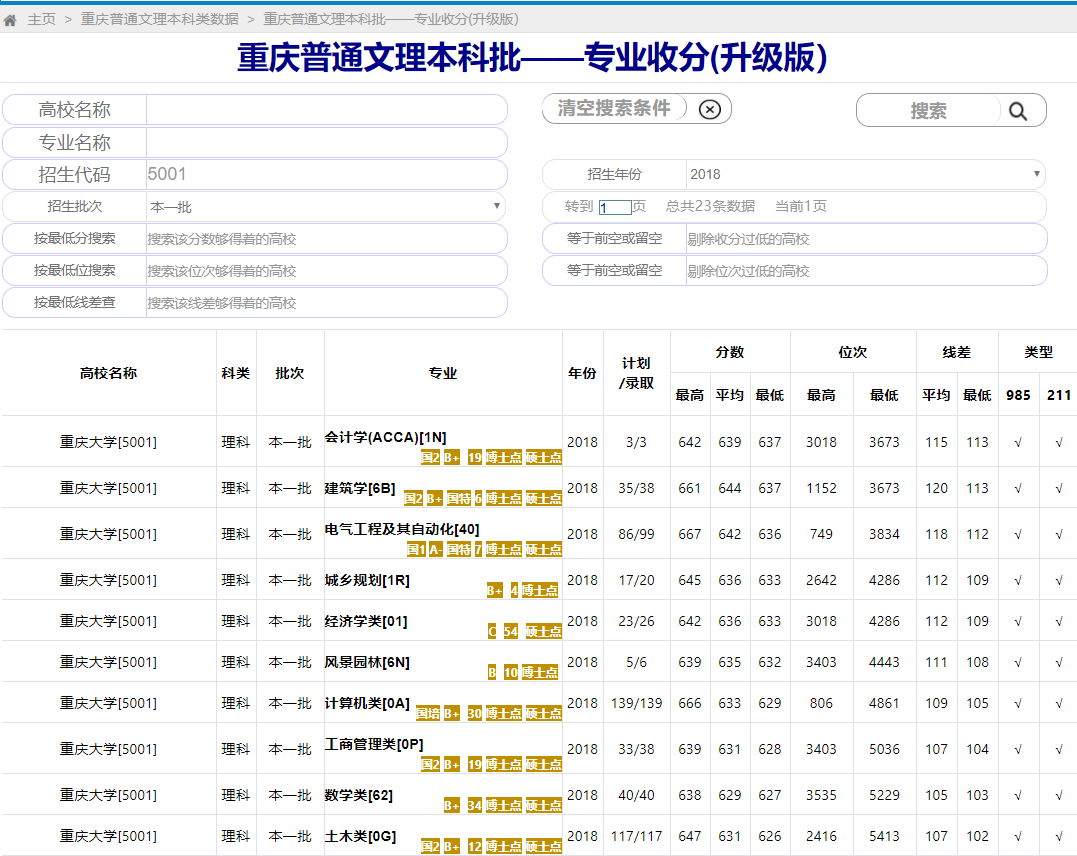Click the magnifying glass search icon
The height and width of the screenshot is (856, 1077).
pos(1017,111)
